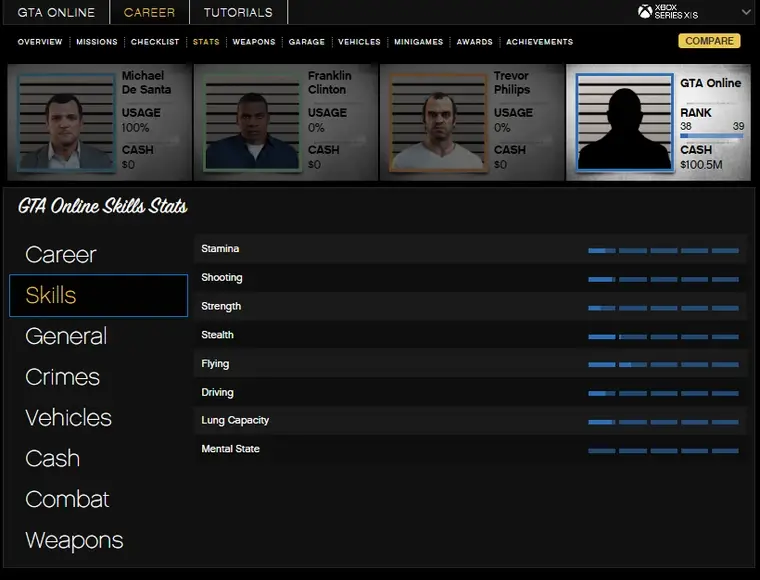Open the Career top tab
This screenshot has width=760, height=580.
(x=149, y=13)
